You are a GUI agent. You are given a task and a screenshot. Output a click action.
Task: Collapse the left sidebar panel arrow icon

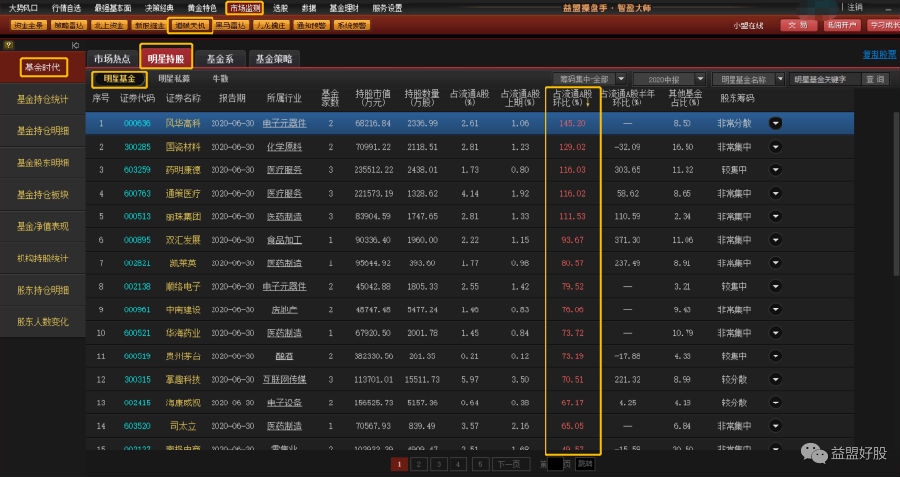tap(75, 45)
